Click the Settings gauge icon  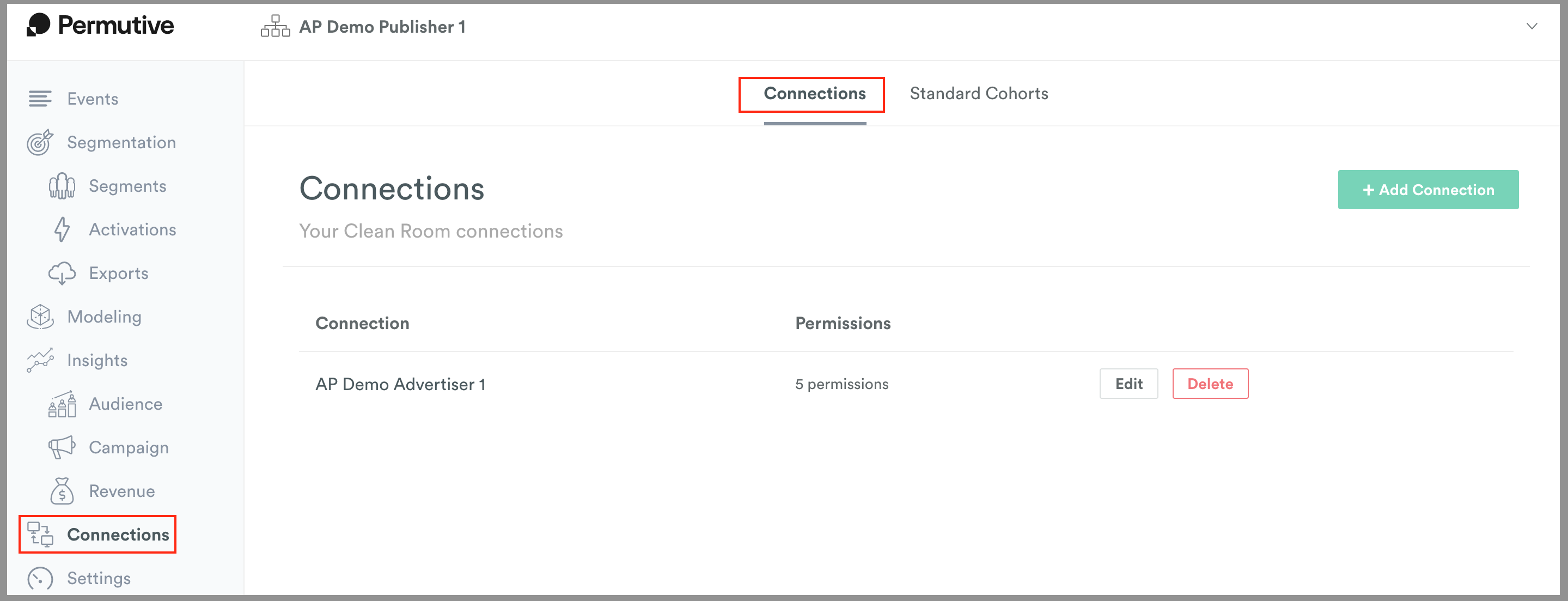(x=40, y=579)
